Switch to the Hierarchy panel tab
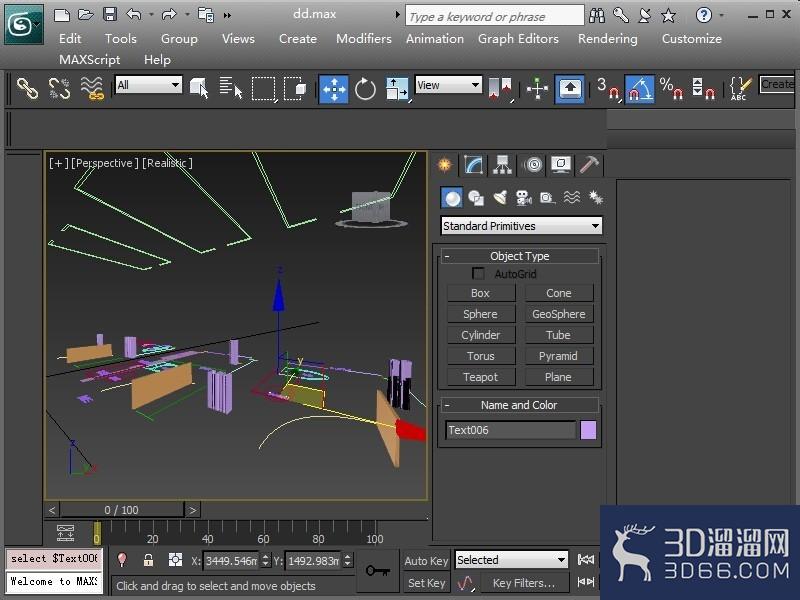The height and width of the screenshot is (600, 800). tap(503, 165)
